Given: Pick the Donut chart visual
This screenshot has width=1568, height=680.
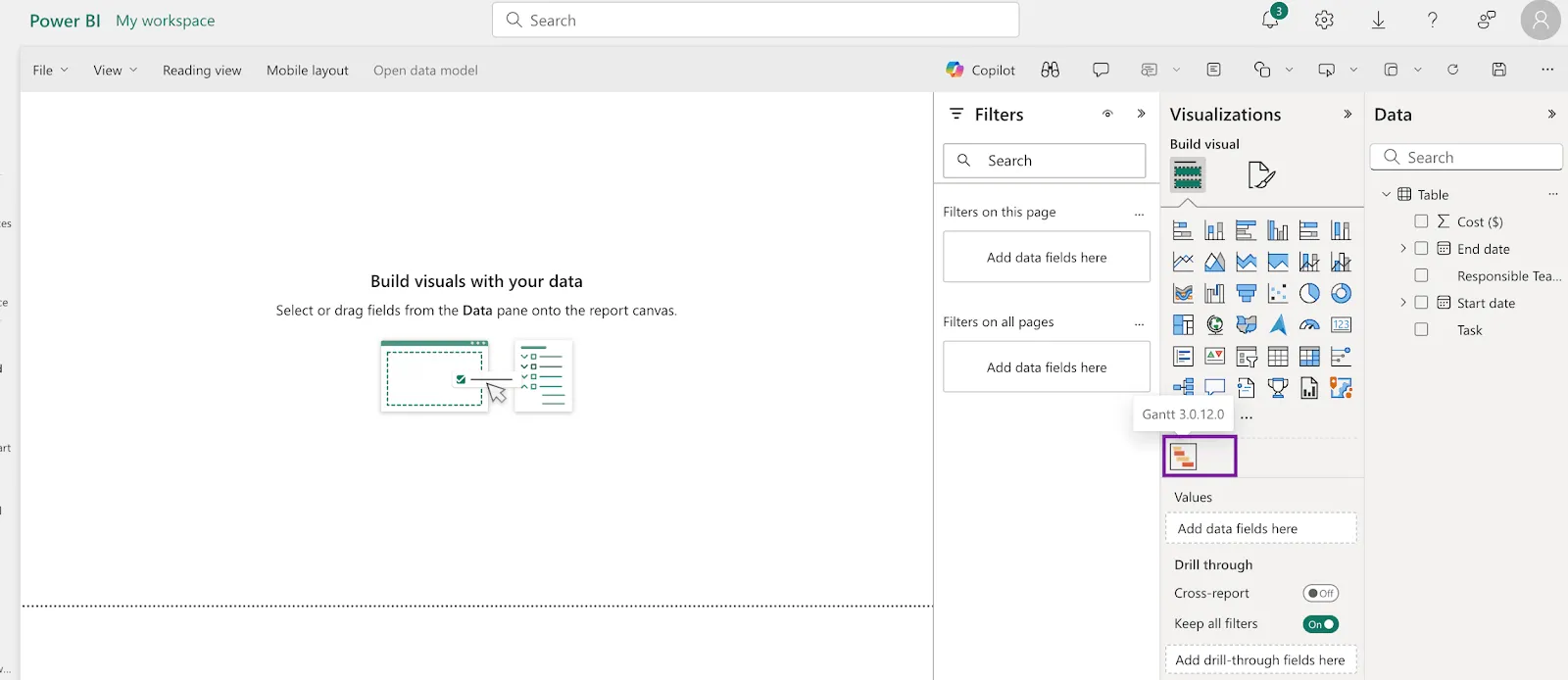Looking at the screenshot, I should (1341, 294).
